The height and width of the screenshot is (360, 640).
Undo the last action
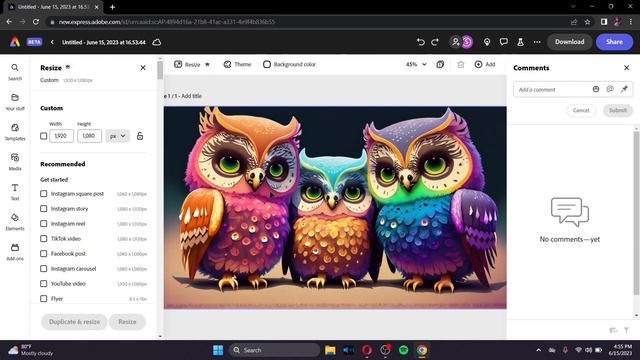click(x=420, y=42)
